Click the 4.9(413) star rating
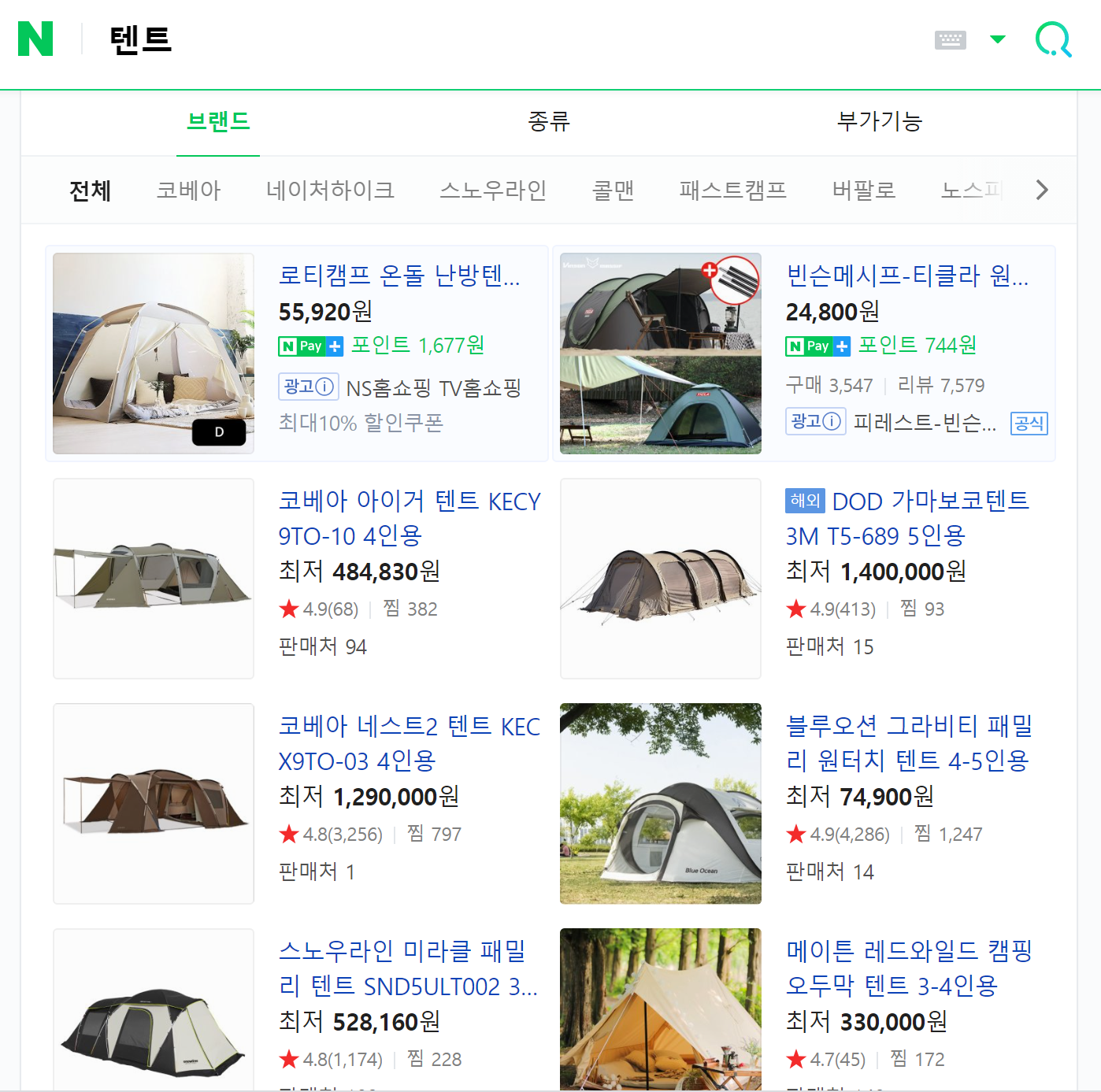 [x=831, y=609]
